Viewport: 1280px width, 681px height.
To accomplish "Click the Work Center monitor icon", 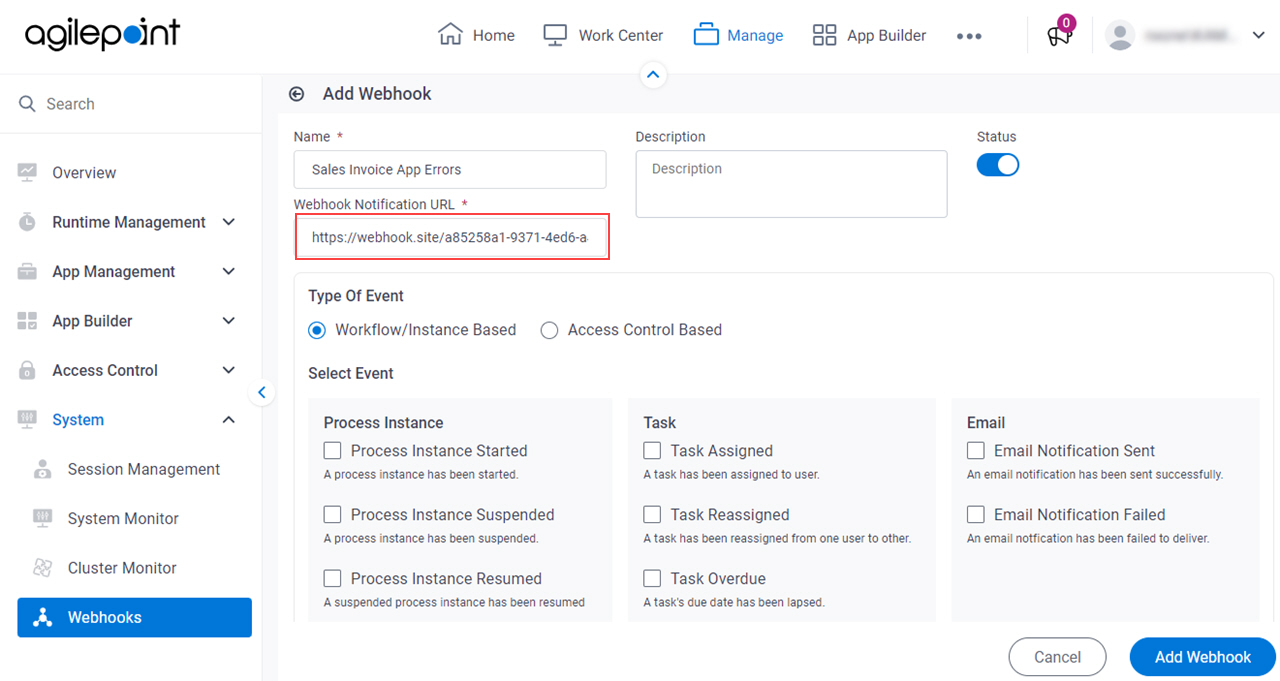I will point(555,35).
